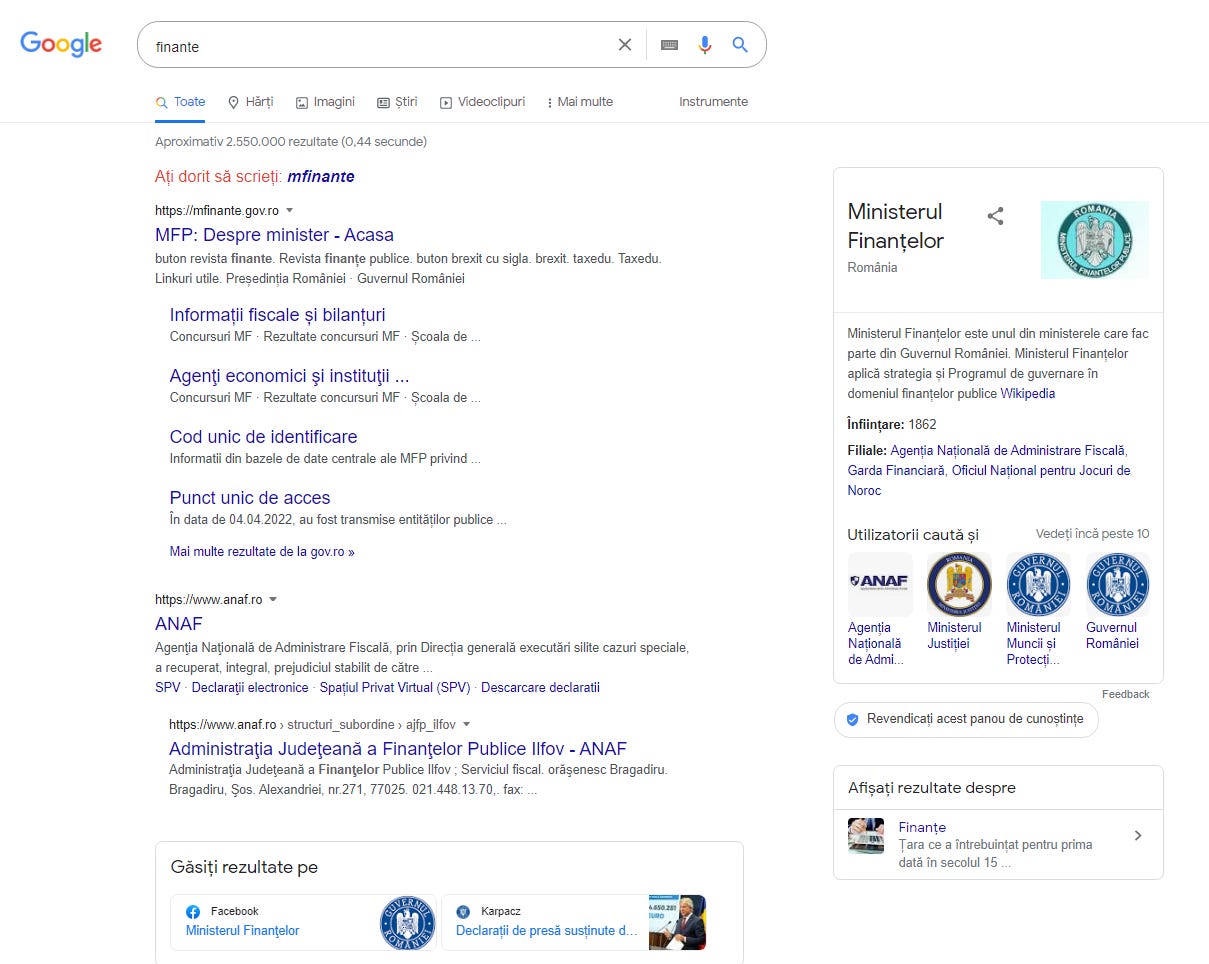Switch to the Videoclipuri tab
The width and height of the screenshot is (1209, 964).
tap(482, 102)
